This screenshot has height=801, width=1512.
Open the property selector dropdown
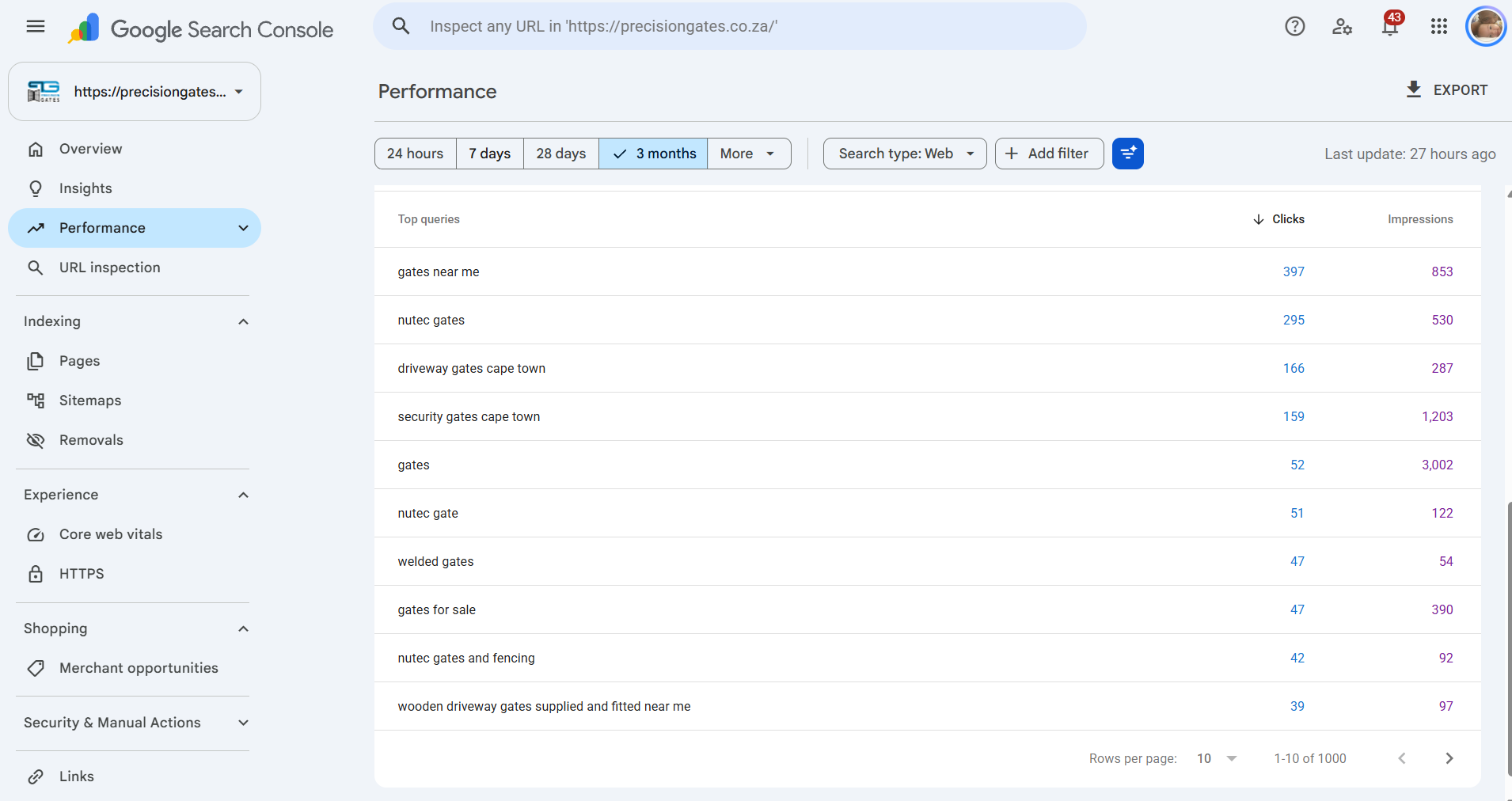[x=135, y=92]
